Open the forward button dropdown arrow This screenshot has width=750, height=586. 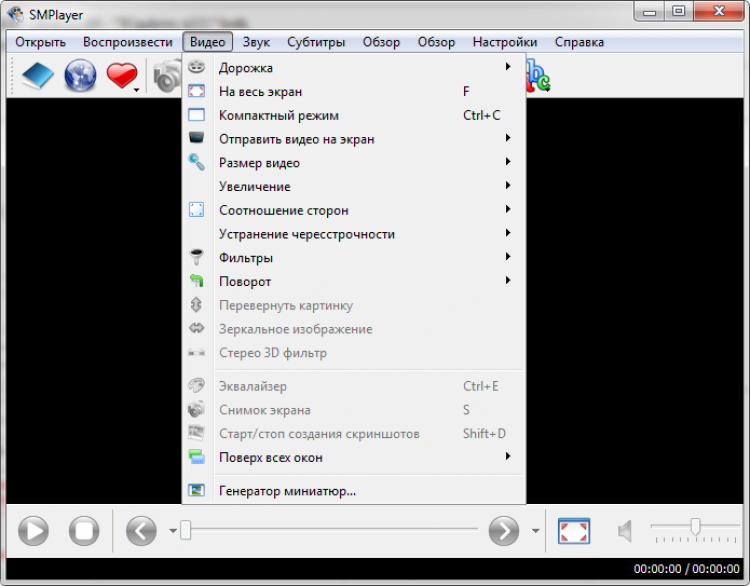tap(536, 531)
